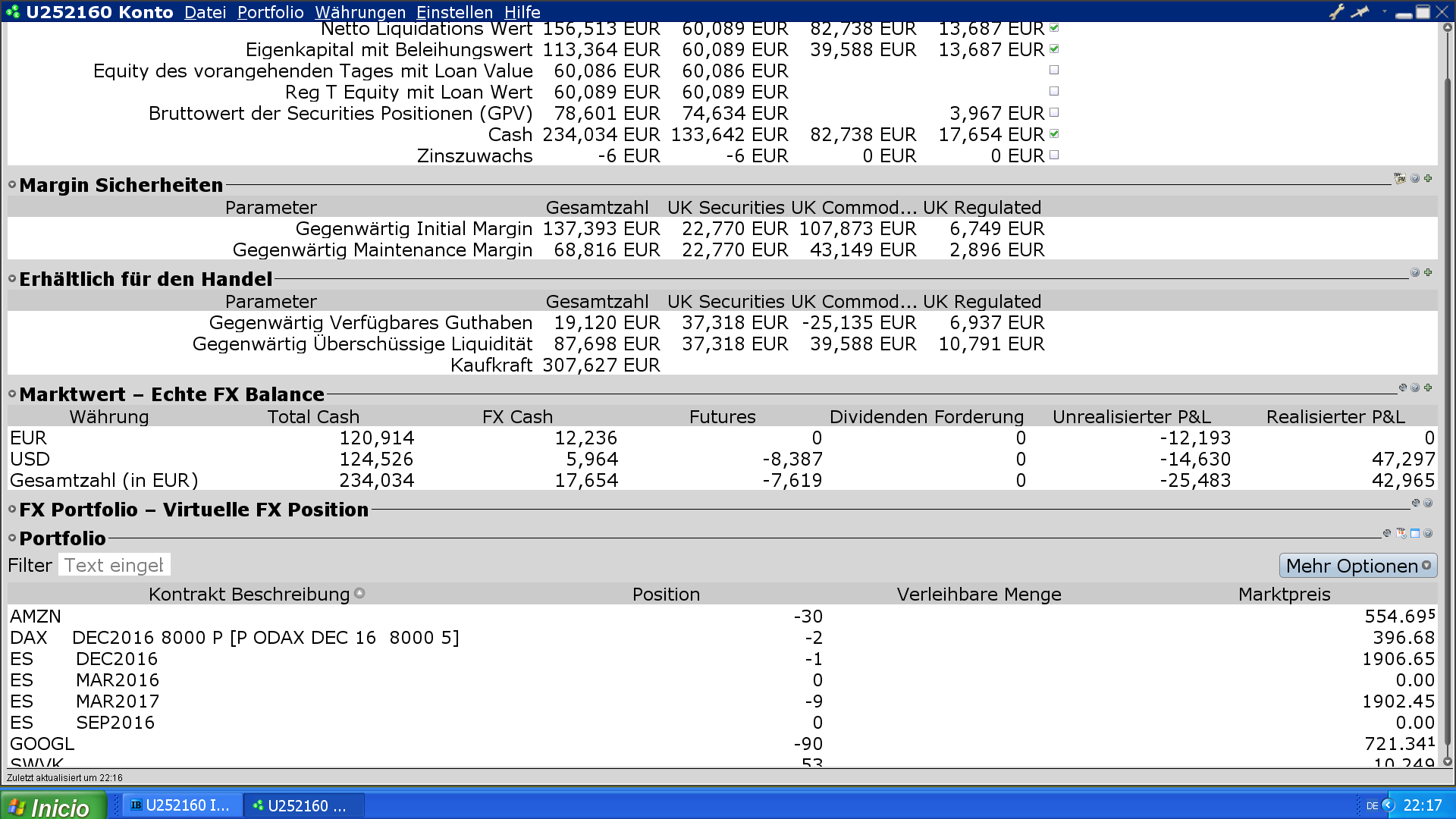
Task: Open the Mehr Optionen dropdown
Action: [x=1357, y=566]
